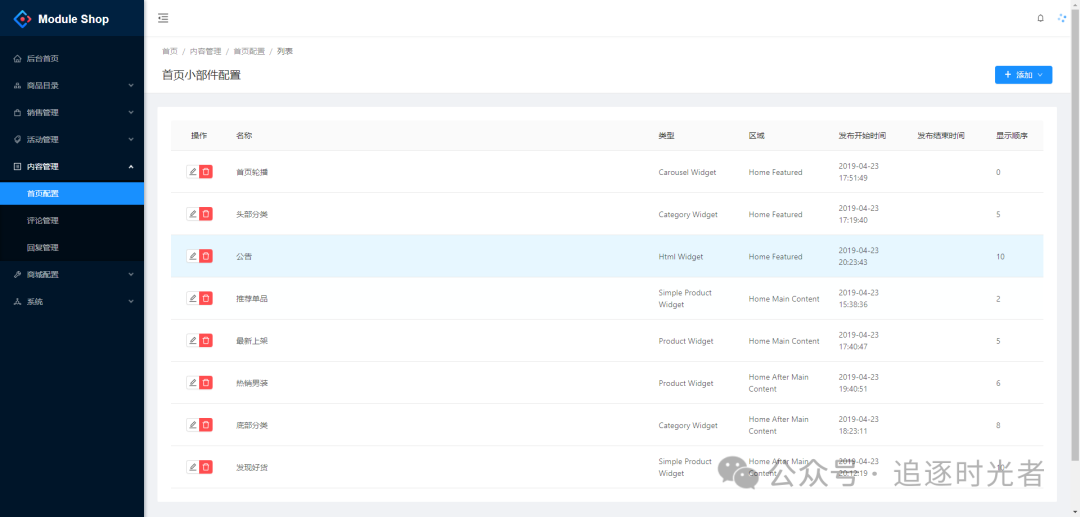1080x517 pixels.
Task: Delete the 发现好货 widget row
Action: pyautogui.click(x=206, y=467)
